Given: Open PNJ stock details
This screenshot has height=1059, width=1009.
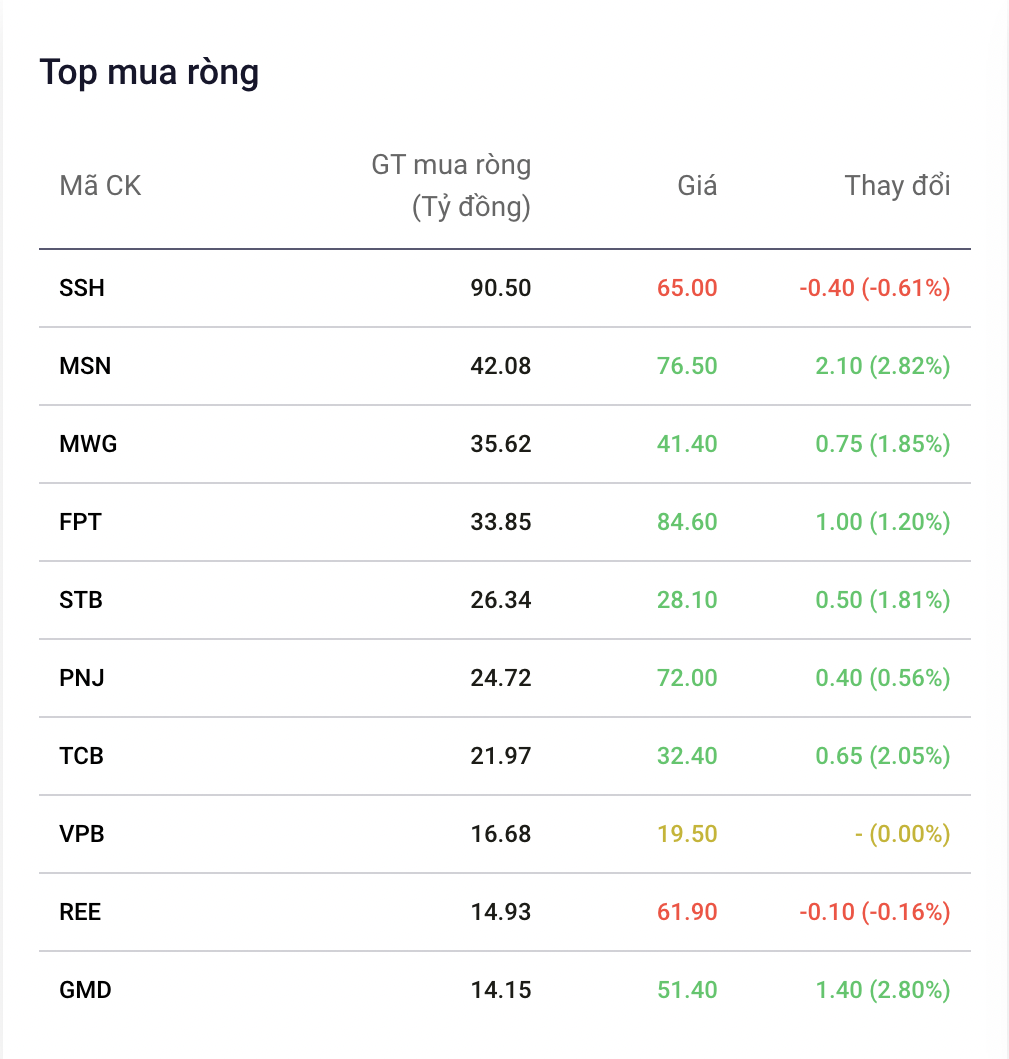Looking at the screenshot, I should pyautogui.click(x=82, y=678).
